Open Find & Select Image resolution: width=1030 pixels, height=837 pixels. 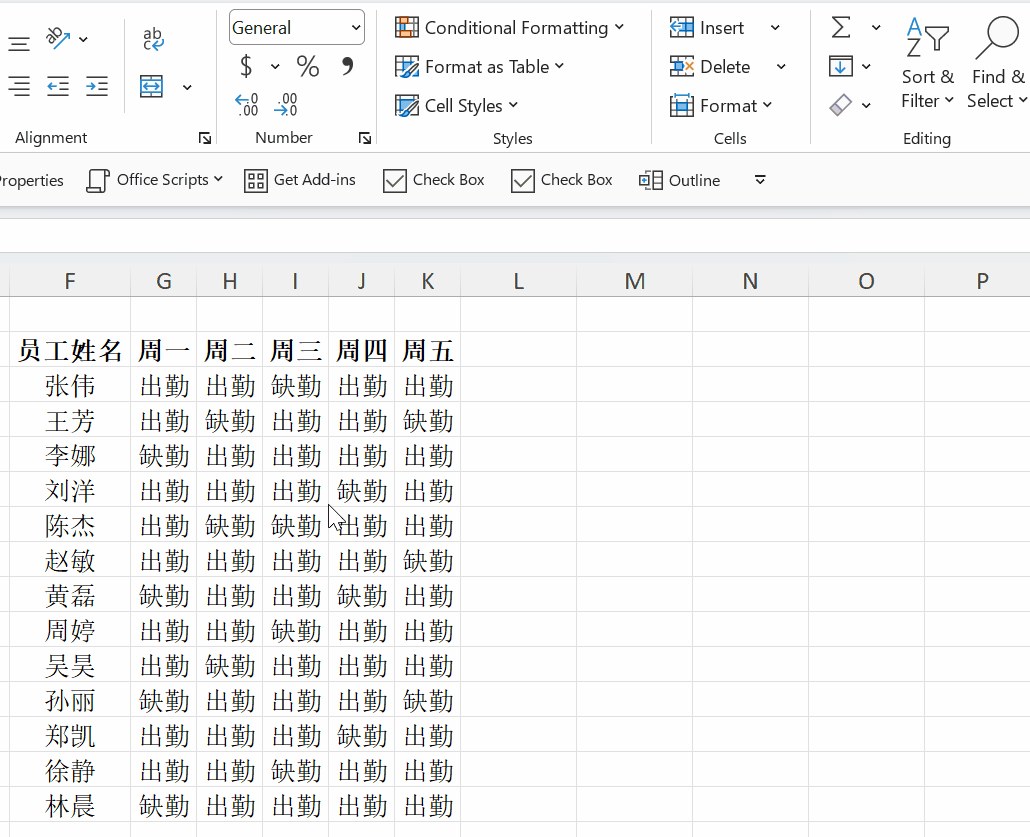click(x=997, y=63)
